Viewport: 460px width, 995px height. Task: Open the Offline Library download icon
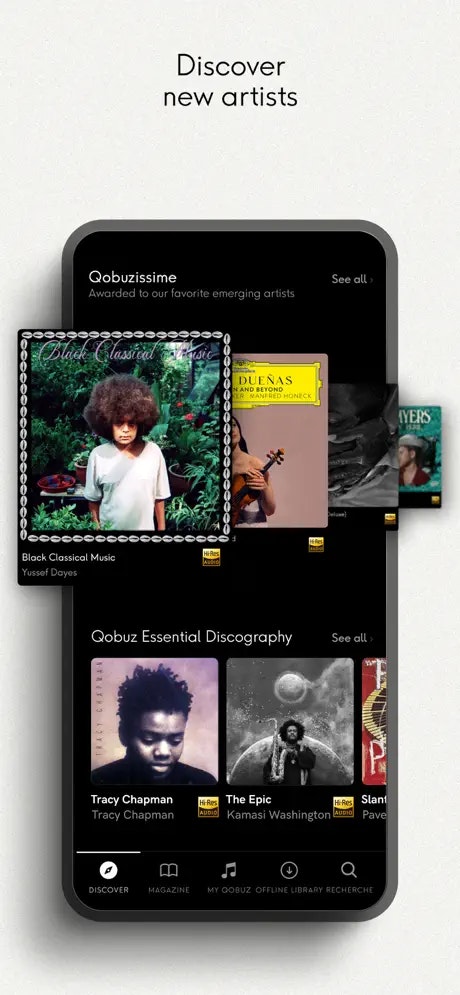click(289, 870)
